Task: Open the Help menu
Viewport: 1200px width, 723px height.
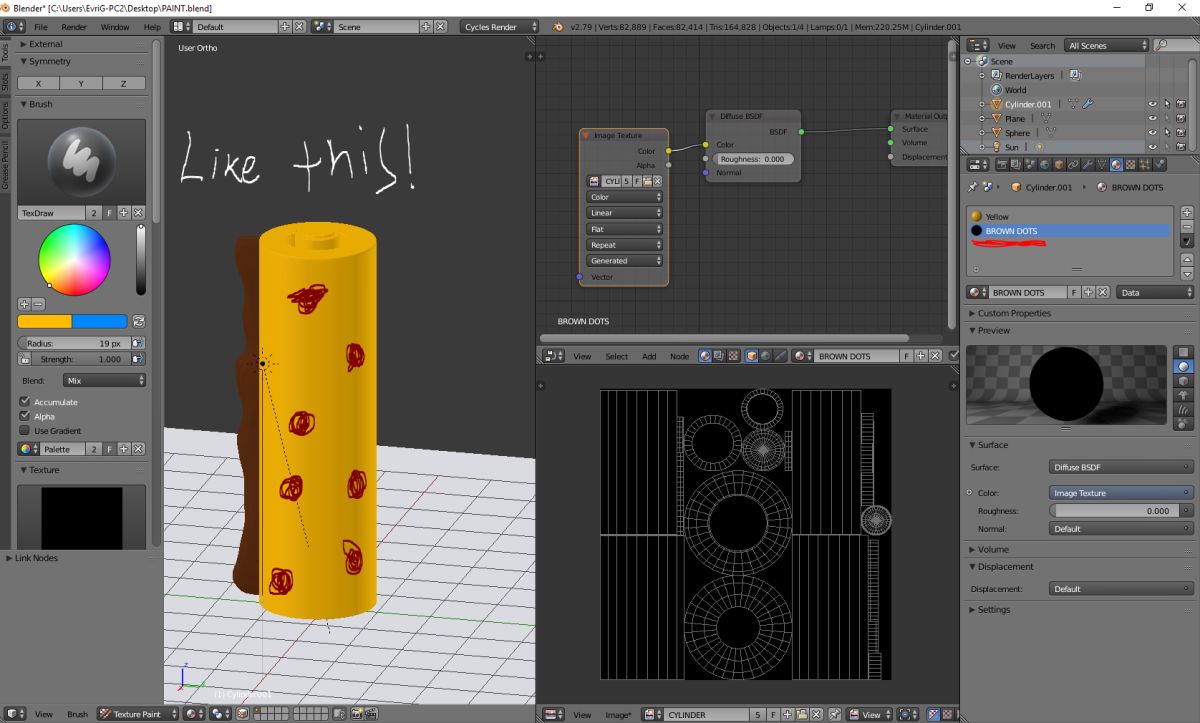Action: coord(152,27)
